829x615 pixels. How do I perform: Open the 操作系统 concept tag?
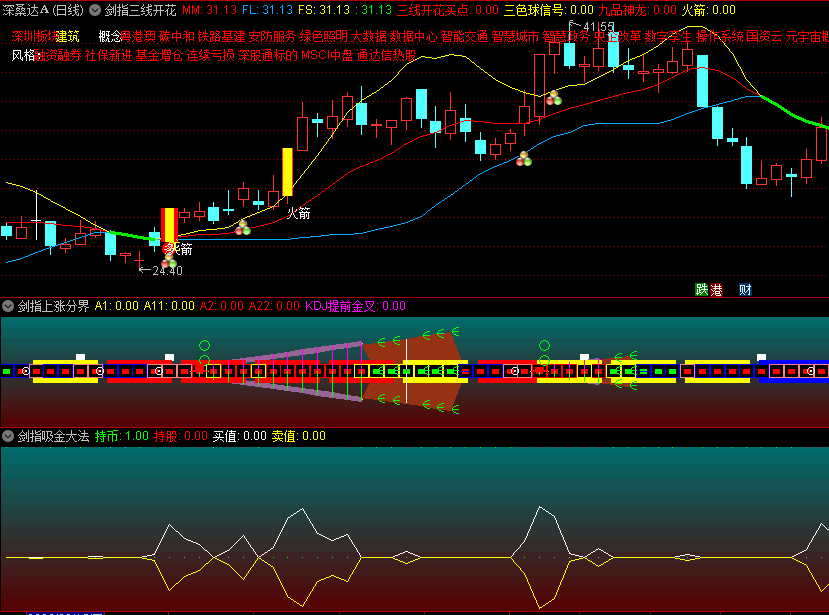pos(719,36)
